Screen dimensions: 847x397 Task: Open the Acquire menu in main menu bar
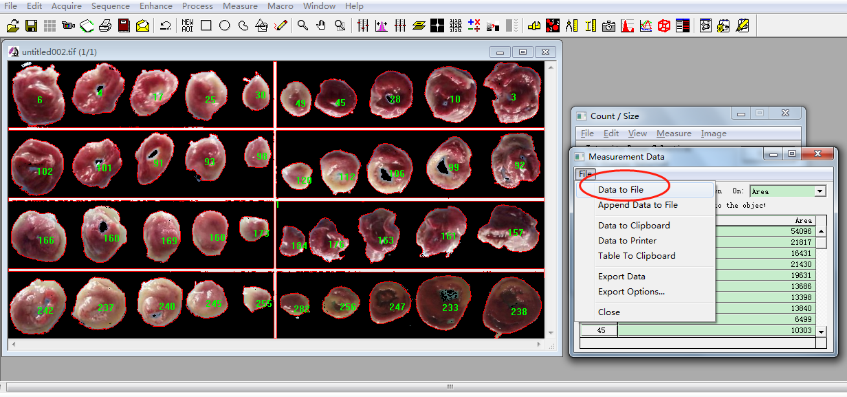(x=66, y=6)
